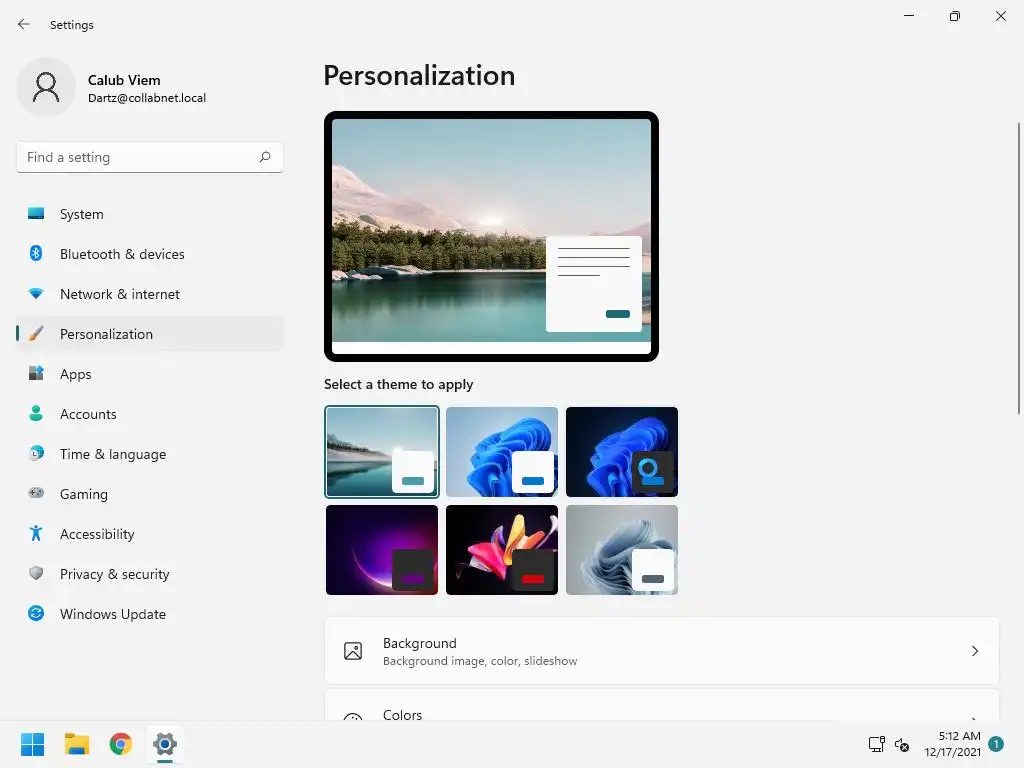This screenshot has width=1024, height=768.
Task: Click the user profile avatar icon
Action: pyautogui.click(x=46, y=88)
